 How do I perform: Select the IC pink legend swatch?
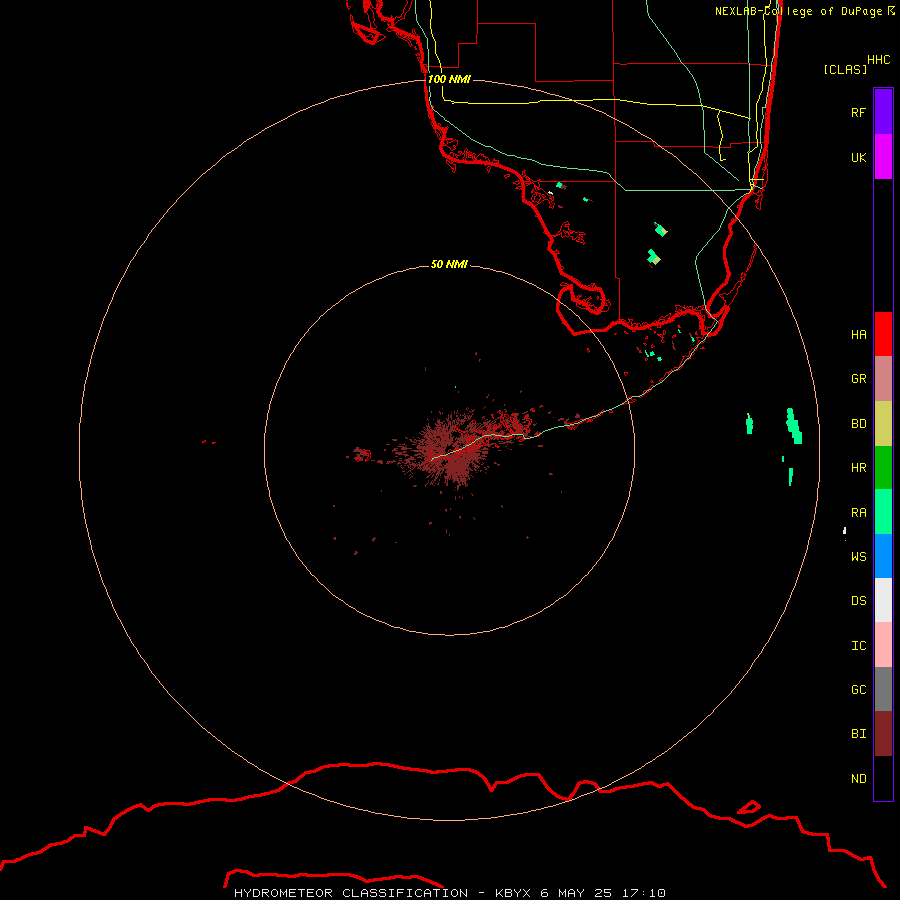(x=883, y=645)
